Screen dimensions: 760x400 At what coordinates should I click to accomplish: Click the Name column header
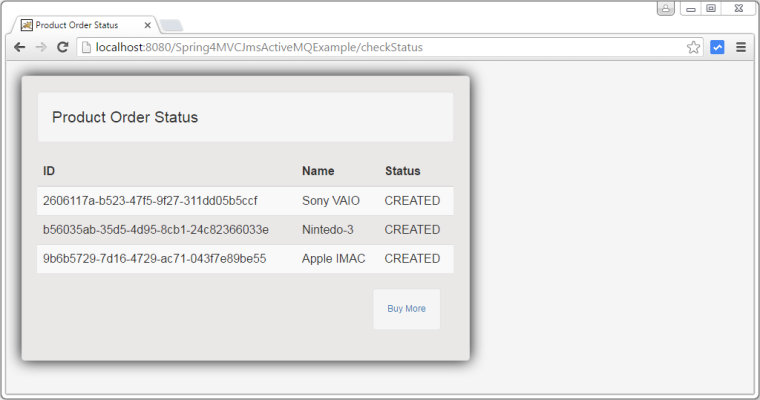coord(318,171)
